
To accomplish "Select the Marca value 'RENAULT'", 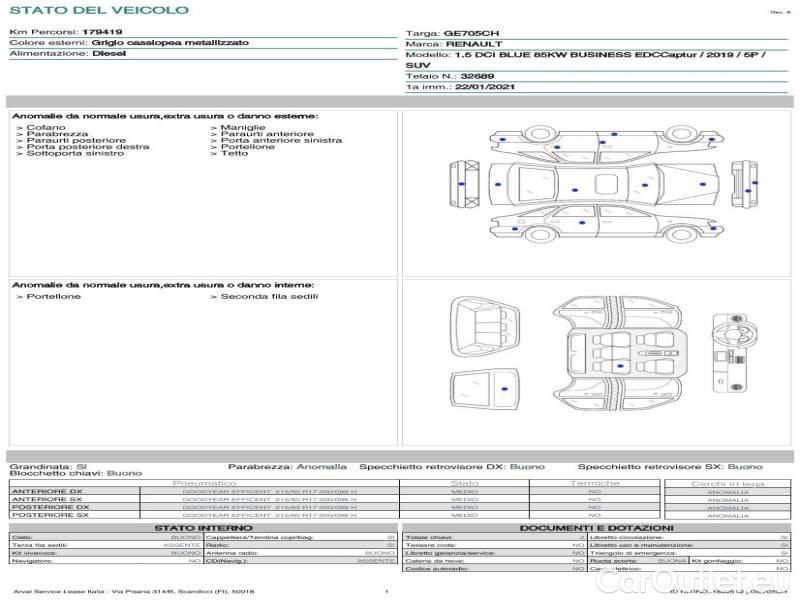I will [473, 44].
